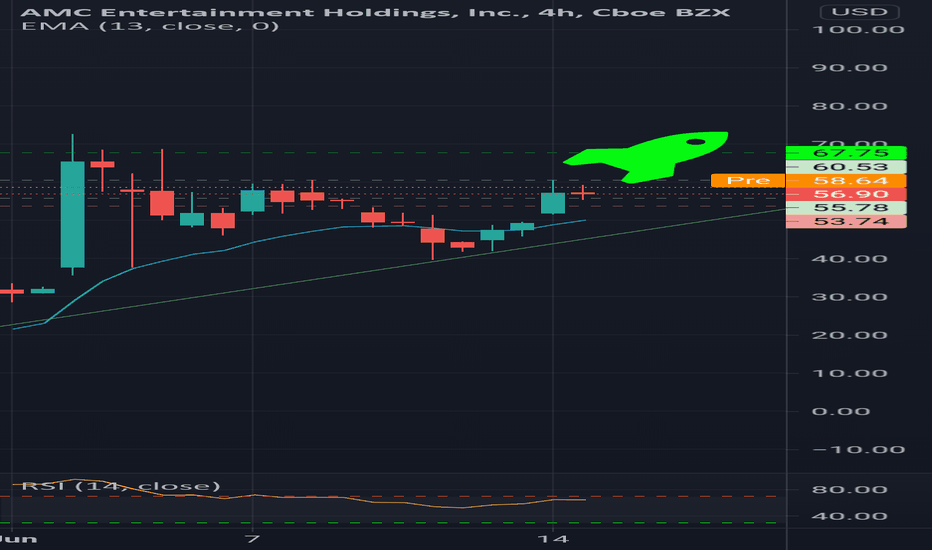Select the large green candle near Jun start
The width and height of the screenshot is (932, 550).
click(x=73, y=214)
